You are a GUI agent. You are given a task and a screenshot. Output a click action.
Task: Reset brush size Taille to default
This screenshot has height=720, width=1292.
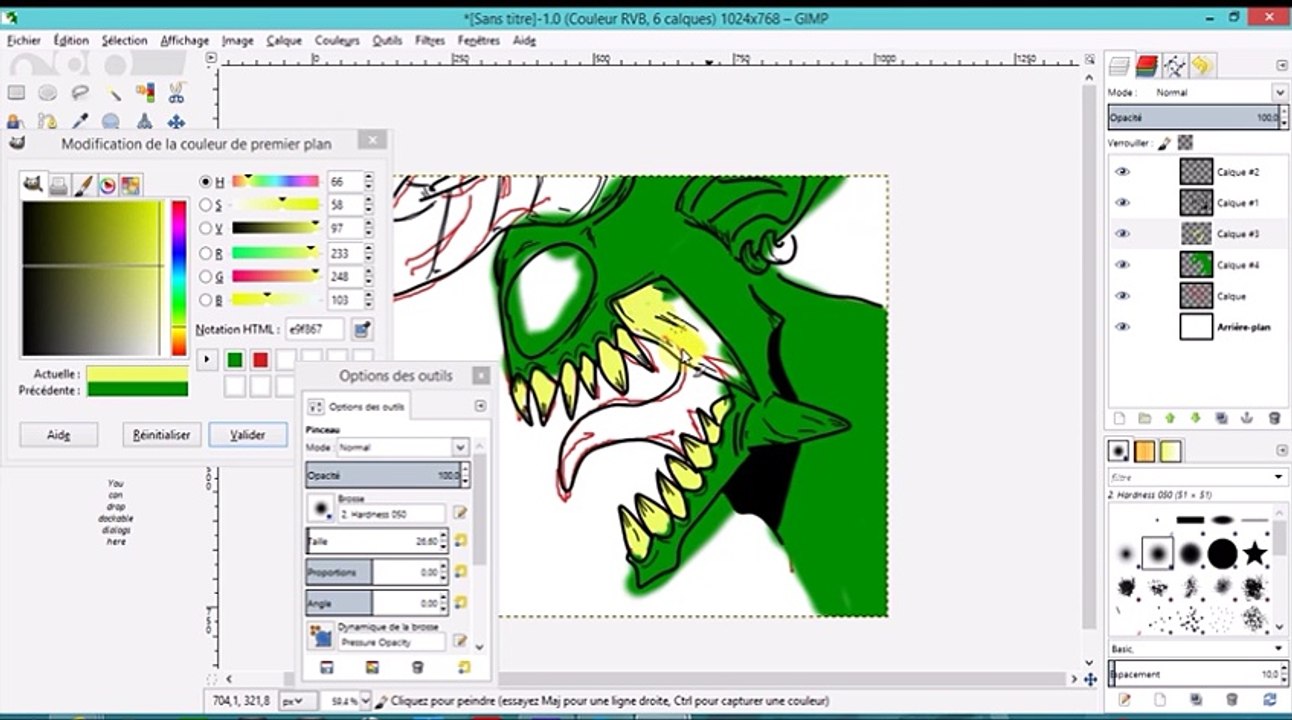point(461,541)
